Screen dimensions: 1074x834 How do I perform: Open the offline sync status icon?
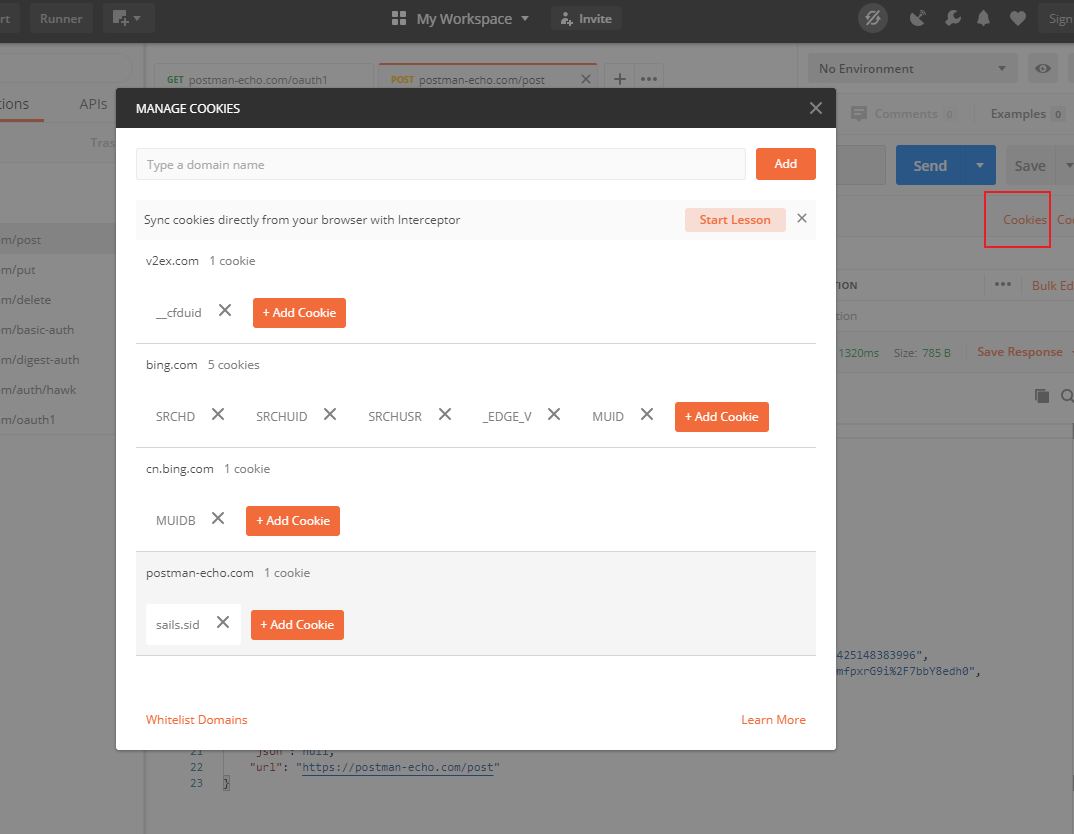873,18
